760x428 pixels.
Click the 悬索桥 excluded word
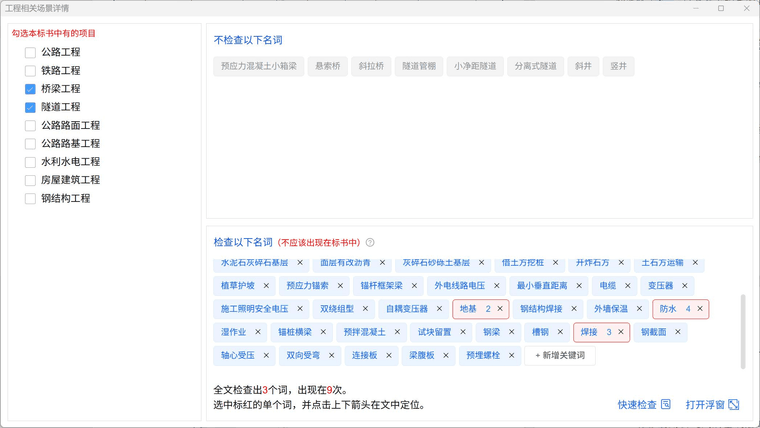coord(328,66)
